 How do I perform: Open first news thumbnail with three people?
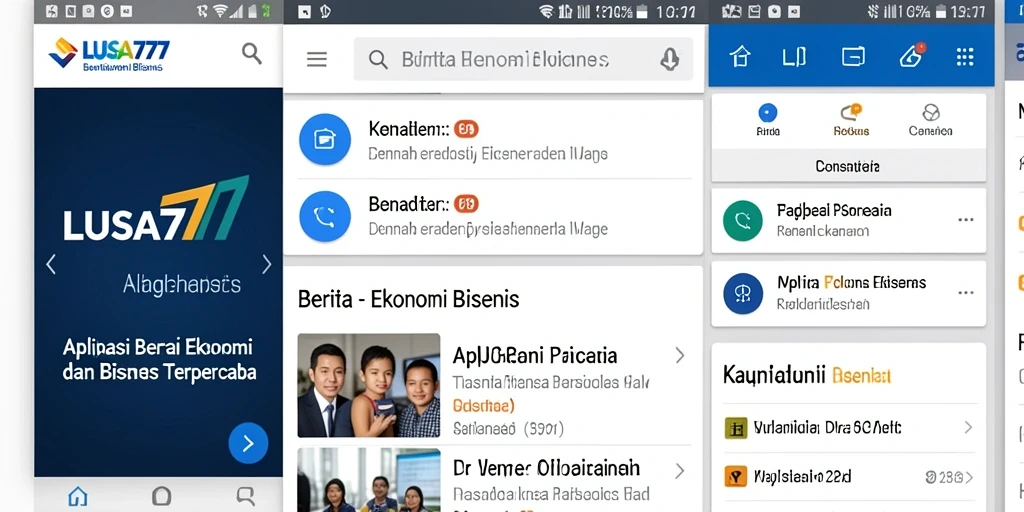pyautogui.click(x=369, y=385)
